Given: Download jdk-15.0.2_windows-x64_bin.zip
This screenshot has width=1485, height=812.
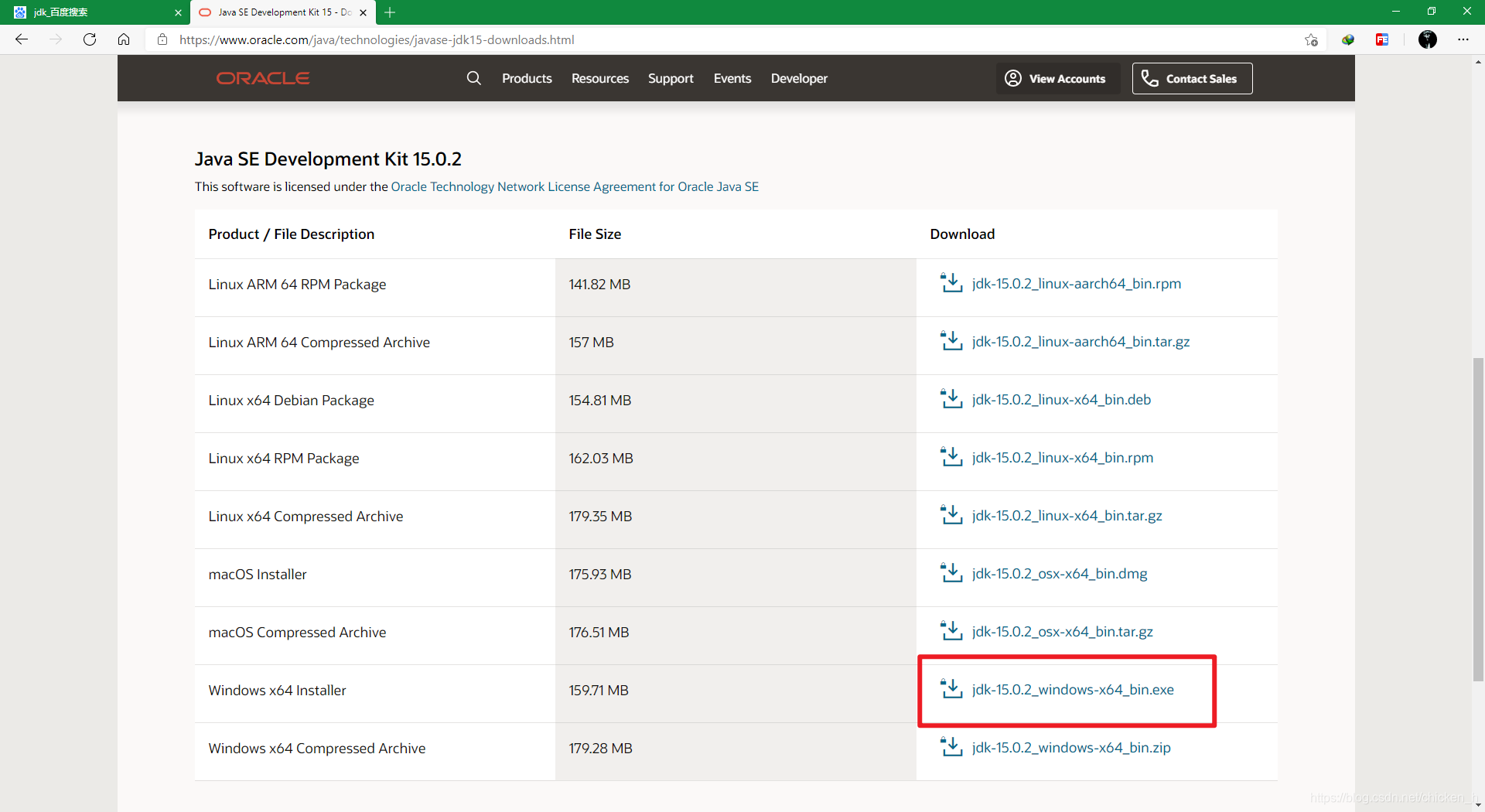Looking at the screenshot, I should point(1071,748).
